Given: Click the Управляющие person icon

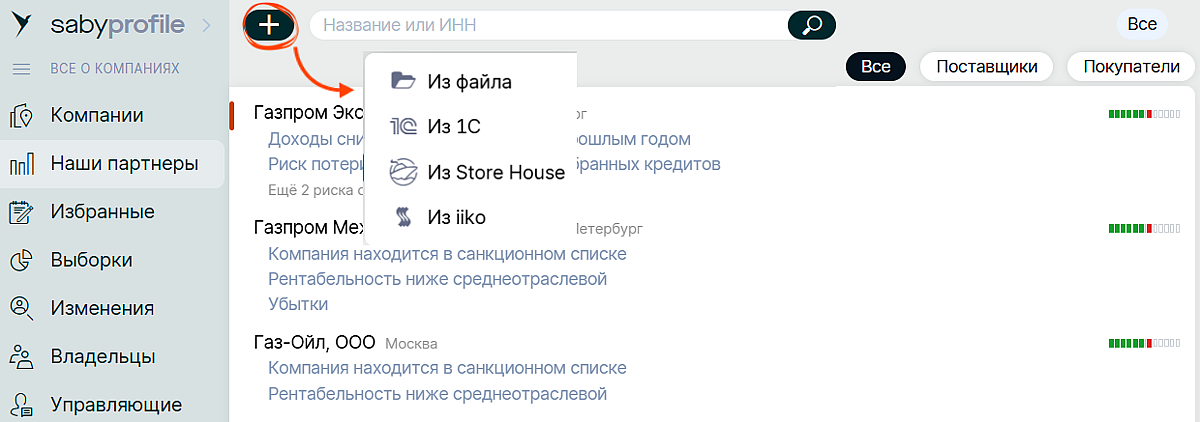Looking at the screenshot, I should pyautogui.click(x=21, y=404).
